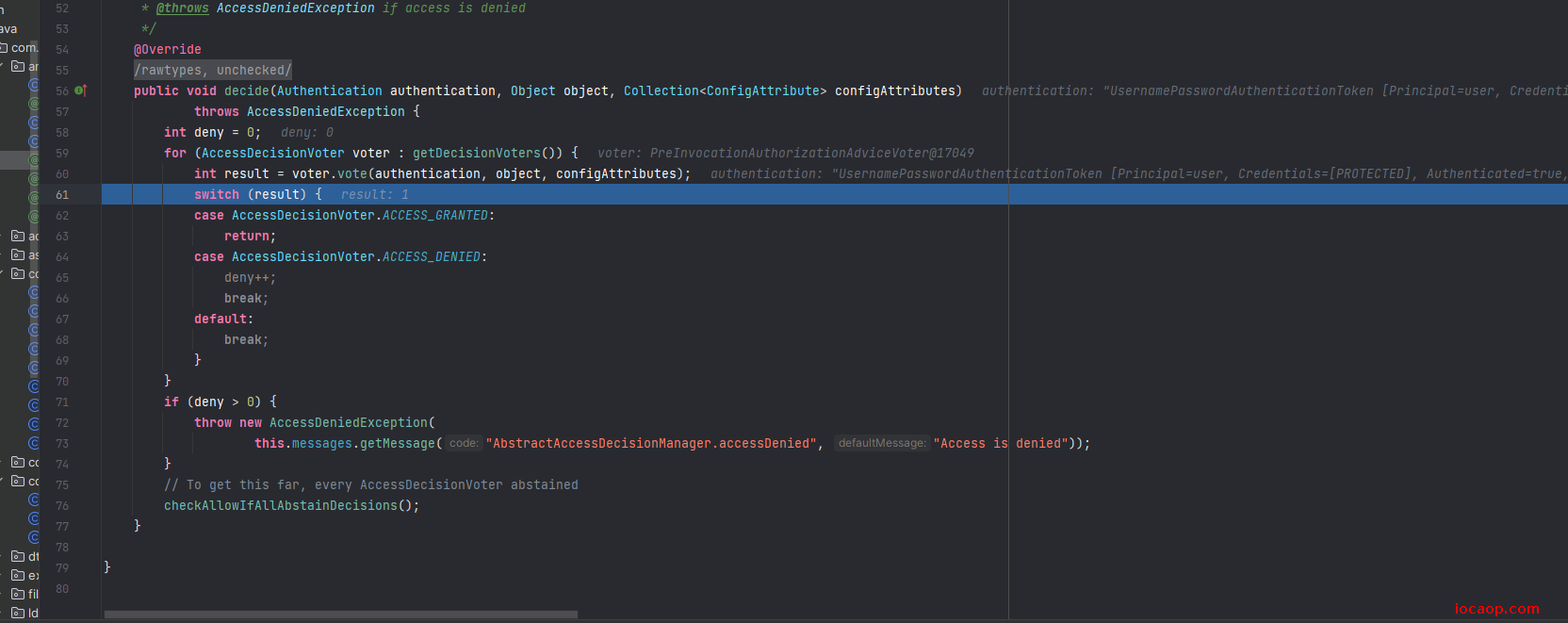1568x623 pixels.
Task: Click 'throws AccessDeniedException' on line 57
Action: 300,111
